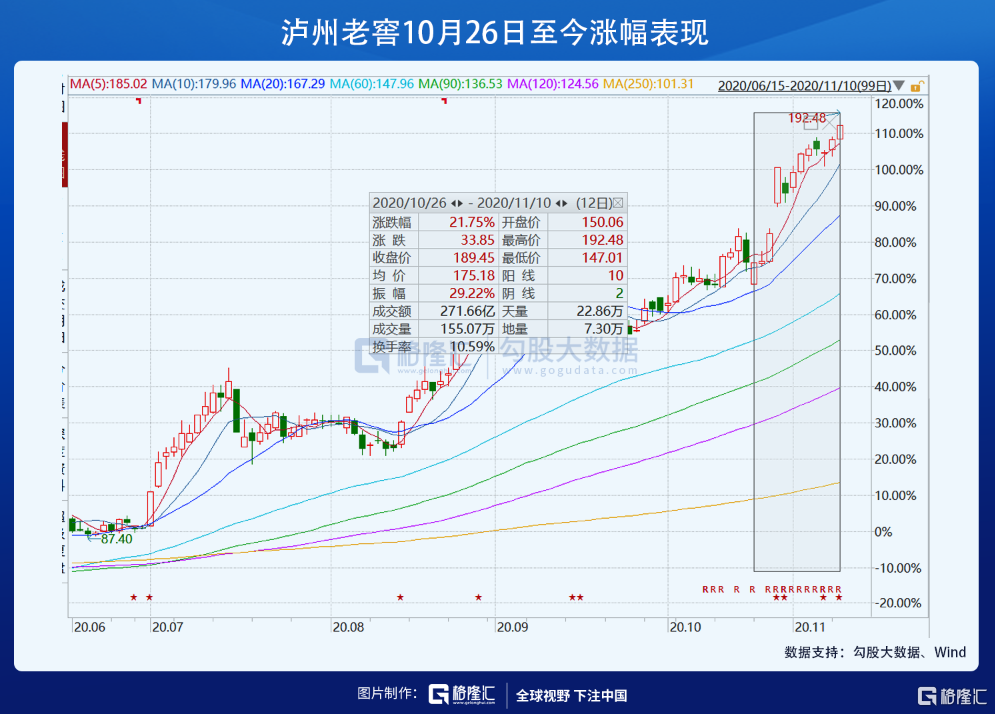Click the first red R marker in October
Viewport: 995px width, 714px height.
705,589
